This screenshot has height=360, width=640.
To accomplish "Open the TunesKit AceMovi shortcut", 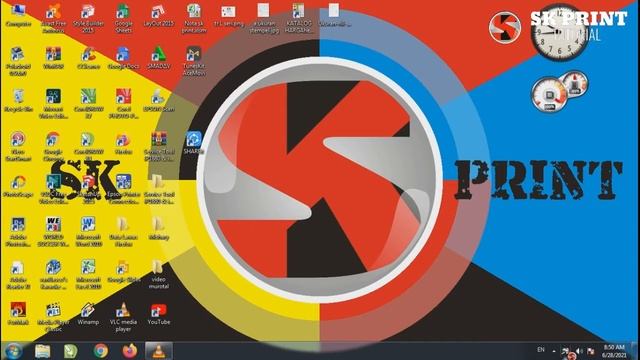I will click(x=194, y=61).
